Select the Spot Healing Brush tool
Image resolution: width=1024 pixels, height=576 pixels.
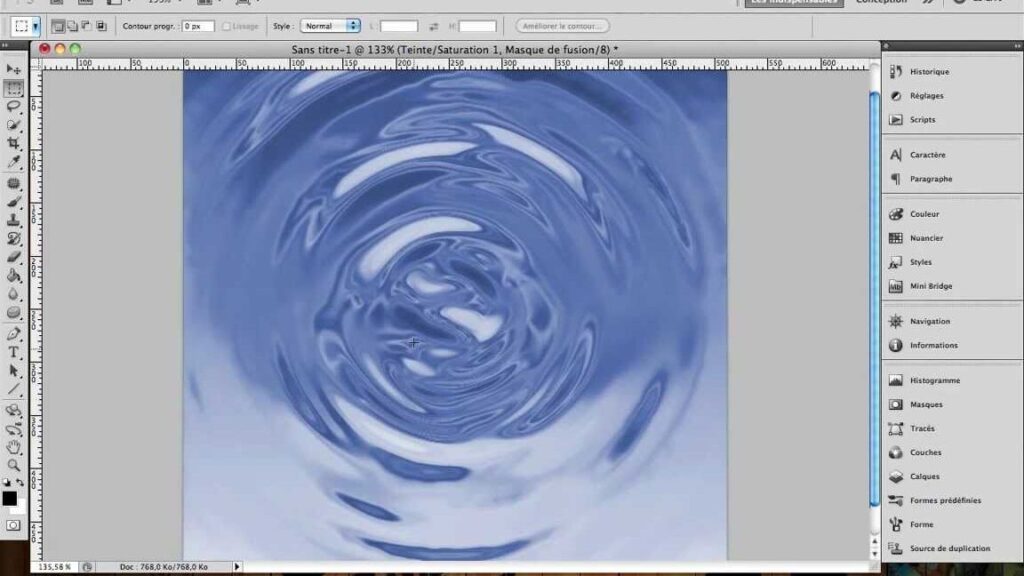13,184
